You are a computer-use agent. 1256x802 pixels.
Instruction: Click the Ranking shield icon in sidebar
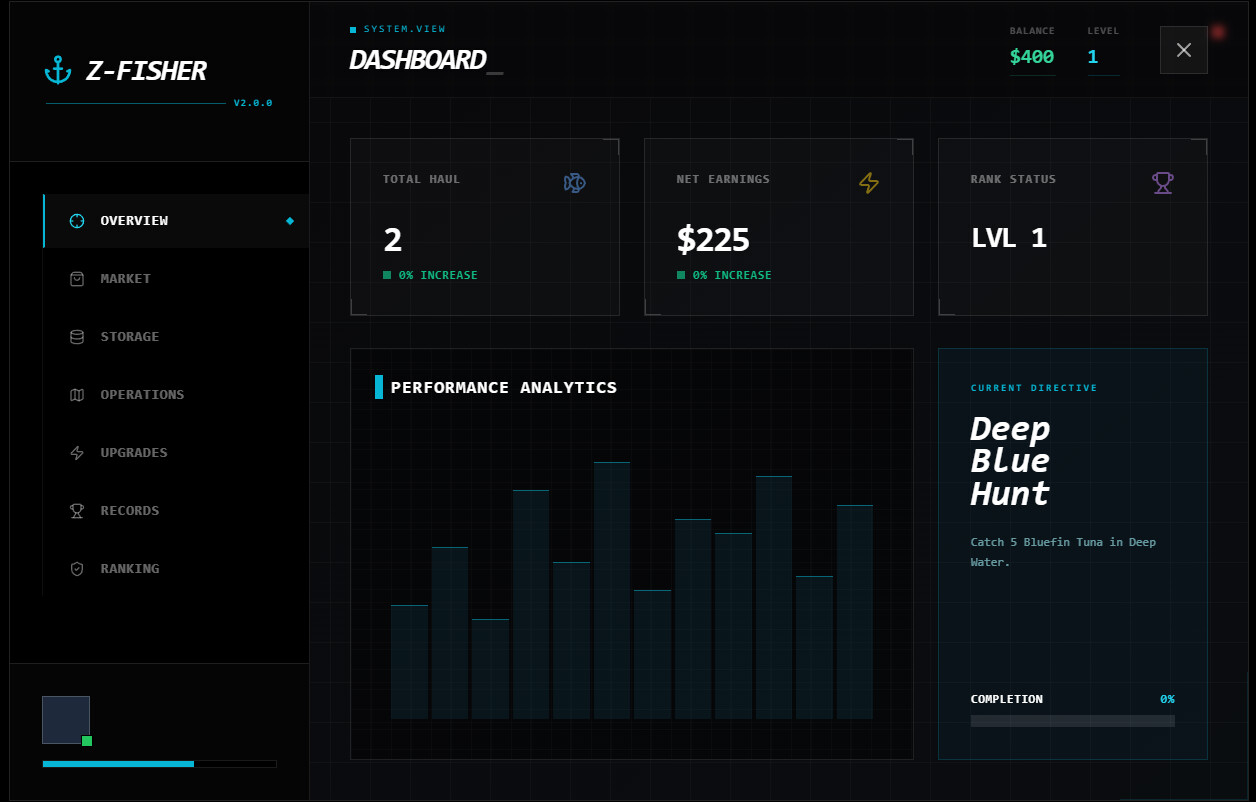tap(77, 569)
